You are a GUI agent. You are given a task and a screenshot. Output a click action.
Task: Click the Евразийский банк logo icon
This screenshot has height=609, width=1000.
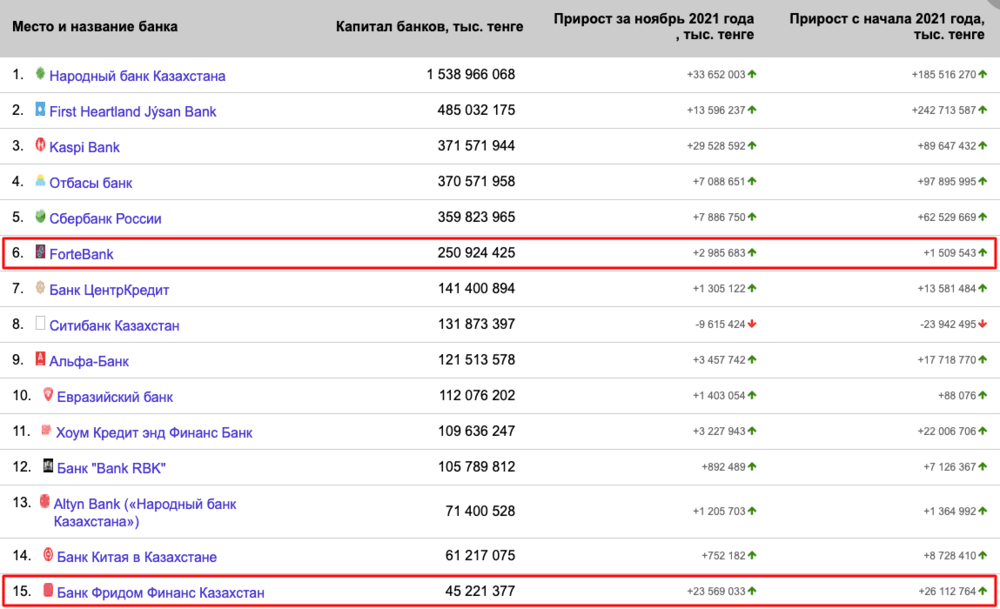(48, 395)
